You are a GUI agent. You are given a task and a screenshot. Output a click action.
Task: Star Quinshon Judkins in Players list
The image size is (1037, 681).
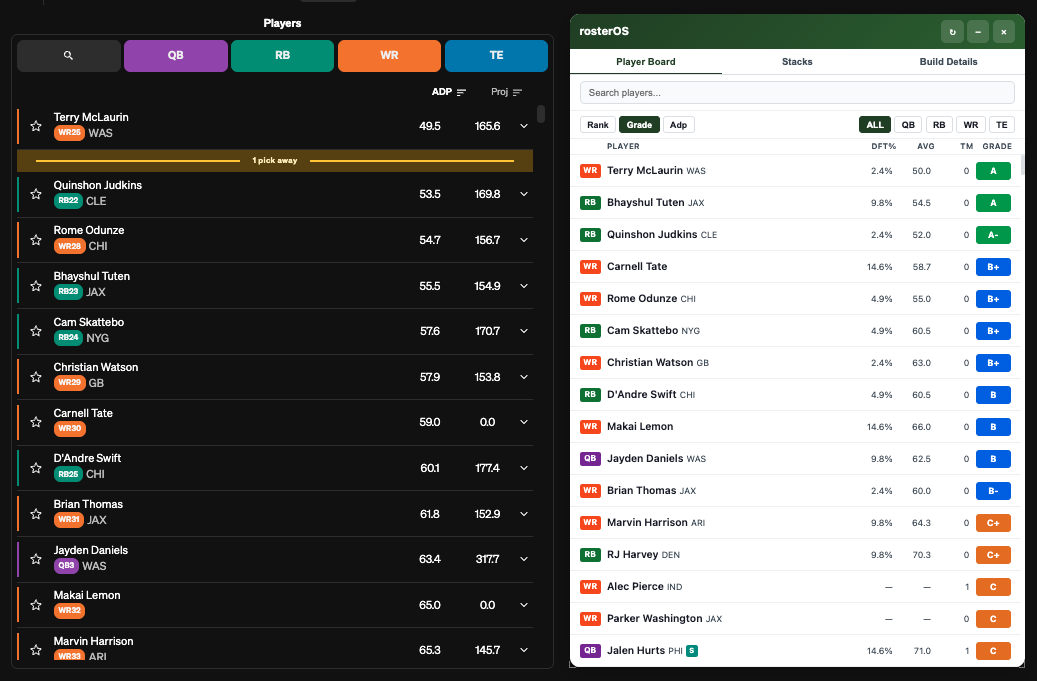coord(36,194)
